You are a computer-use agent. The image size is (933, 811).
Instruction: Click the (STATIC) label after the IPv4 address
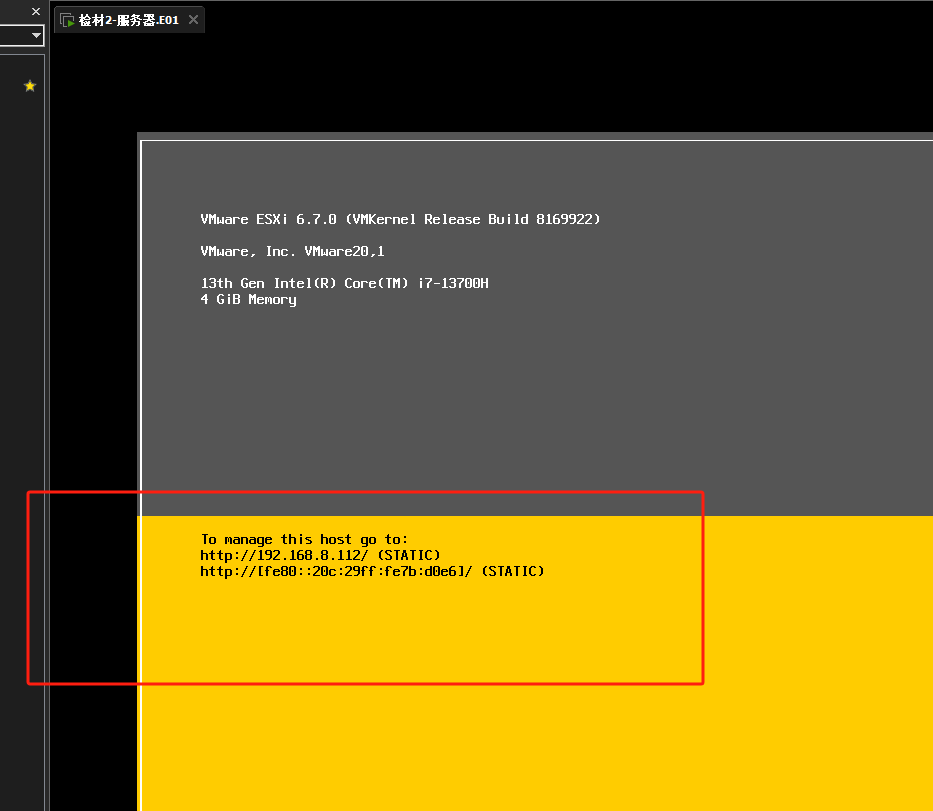pyautogui.click(x=409, y=555)
